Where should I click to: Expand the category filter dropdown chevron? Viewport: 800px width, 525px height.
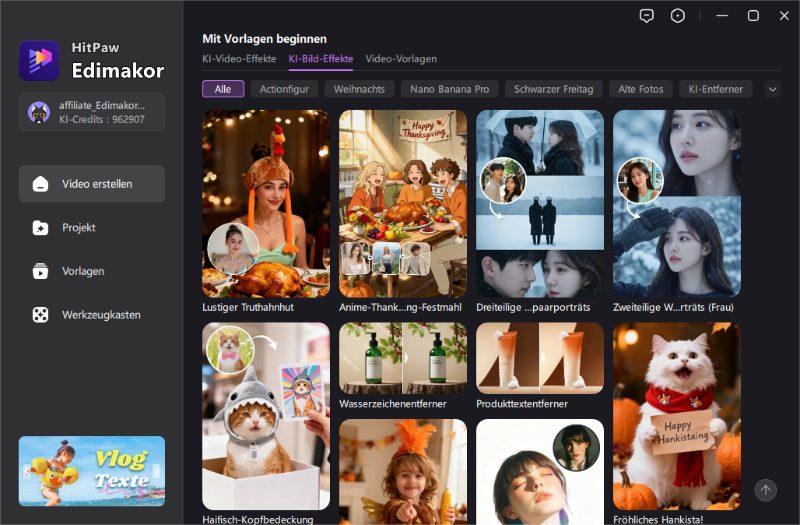772,89
